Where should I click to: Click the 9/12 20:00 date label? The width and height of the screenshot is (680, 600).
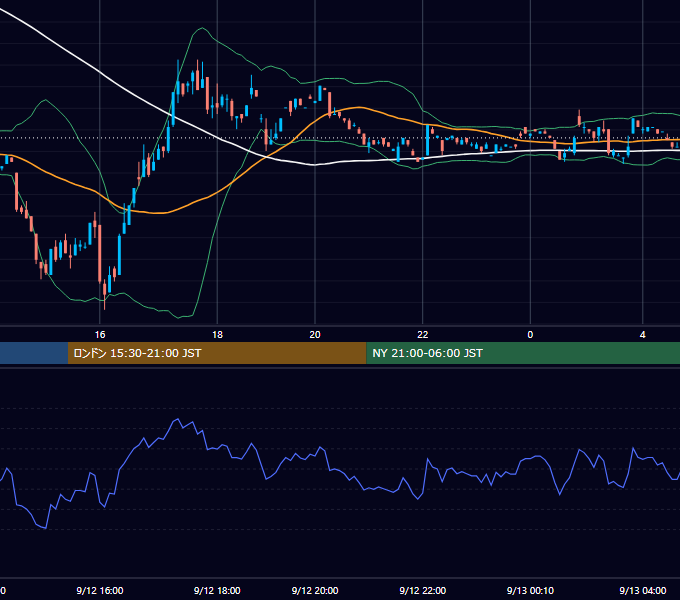coord(315,590)
